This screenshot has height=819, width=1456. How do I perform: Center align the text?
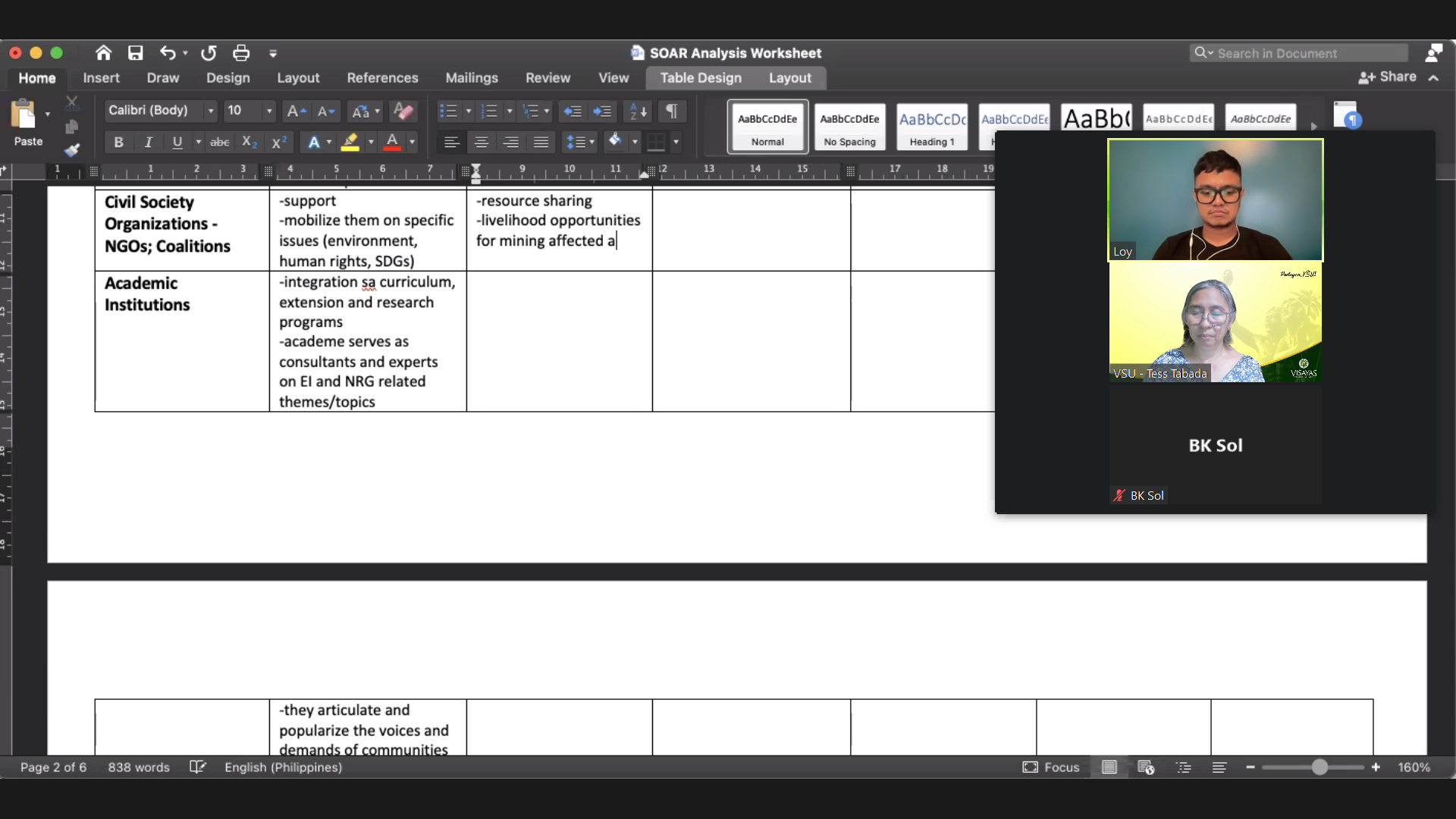[481, 142]
